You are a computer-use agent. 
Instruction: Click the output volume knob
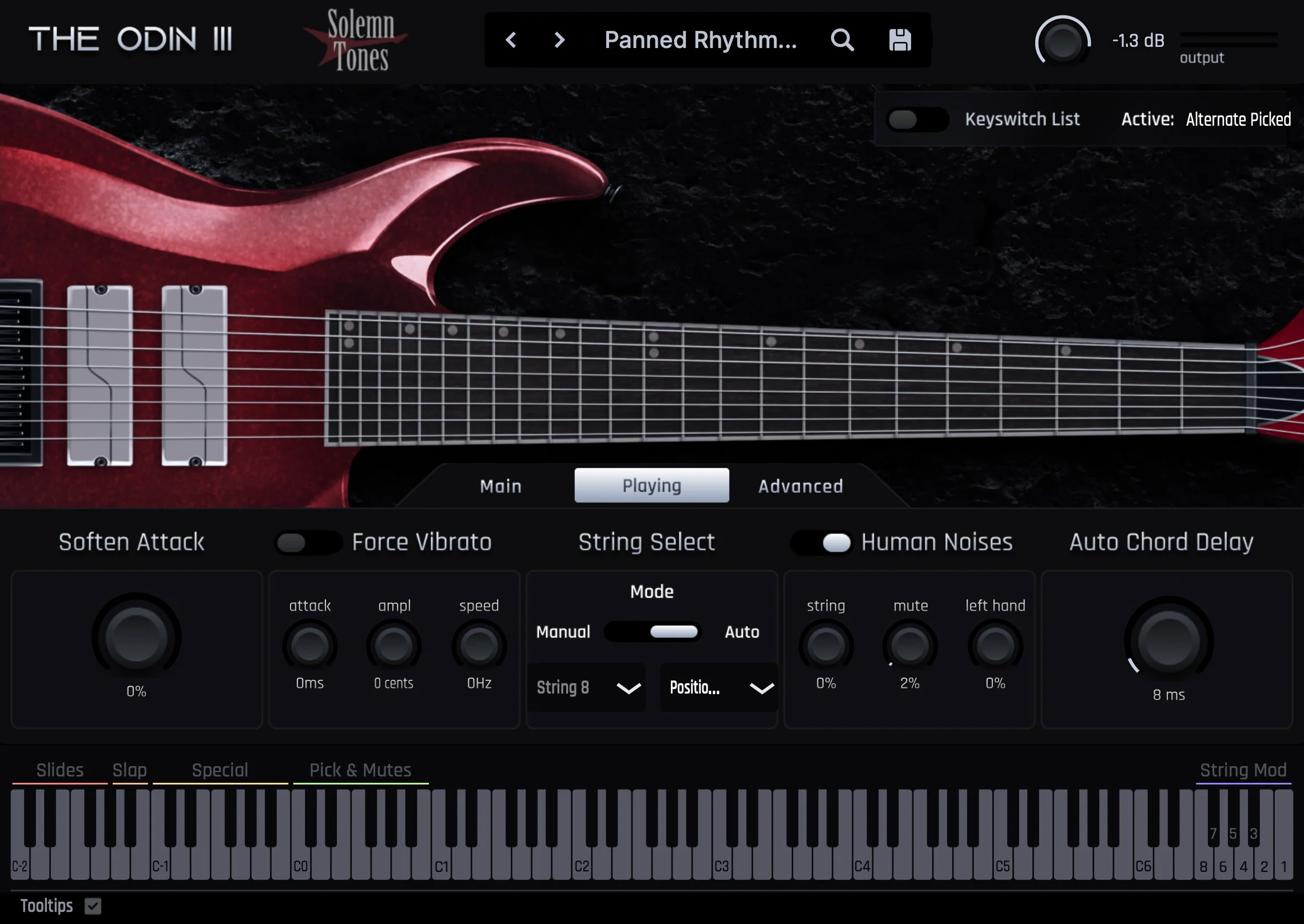[1062, 42]
